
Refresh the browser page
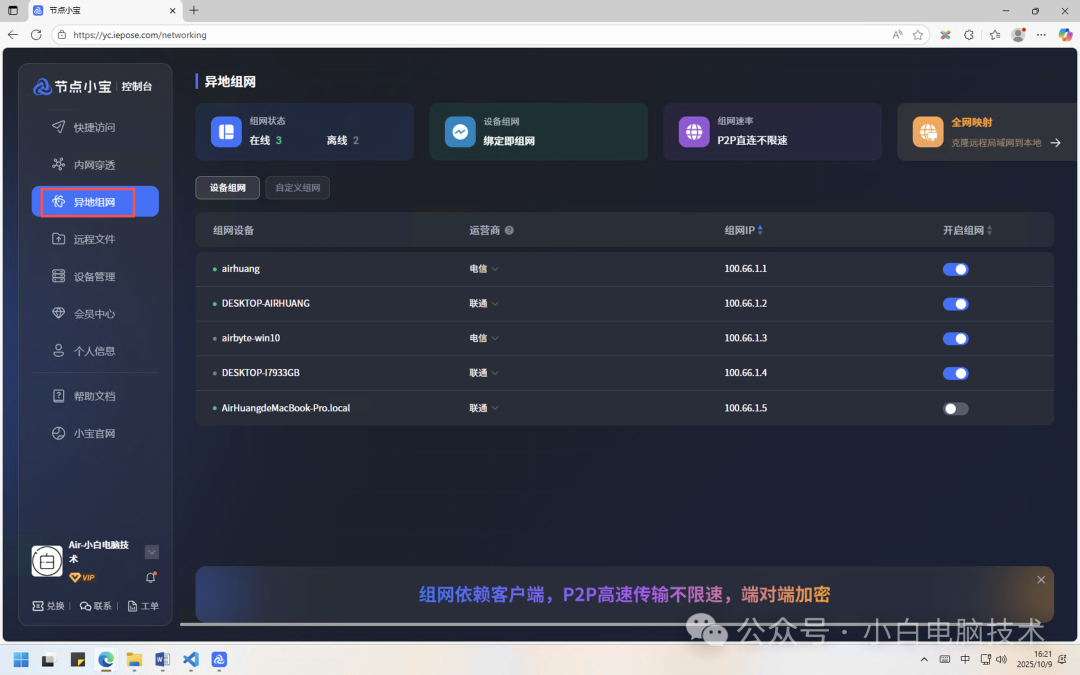pos(36,34)
